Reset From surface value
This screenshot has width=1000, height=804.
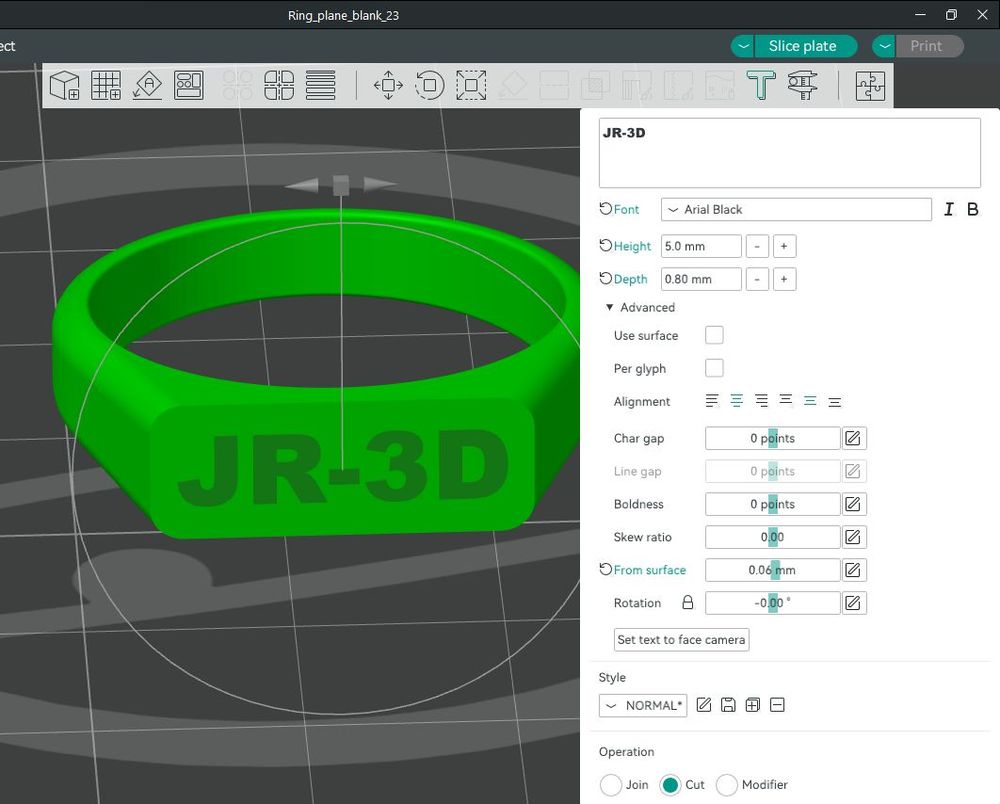[605, 569]
